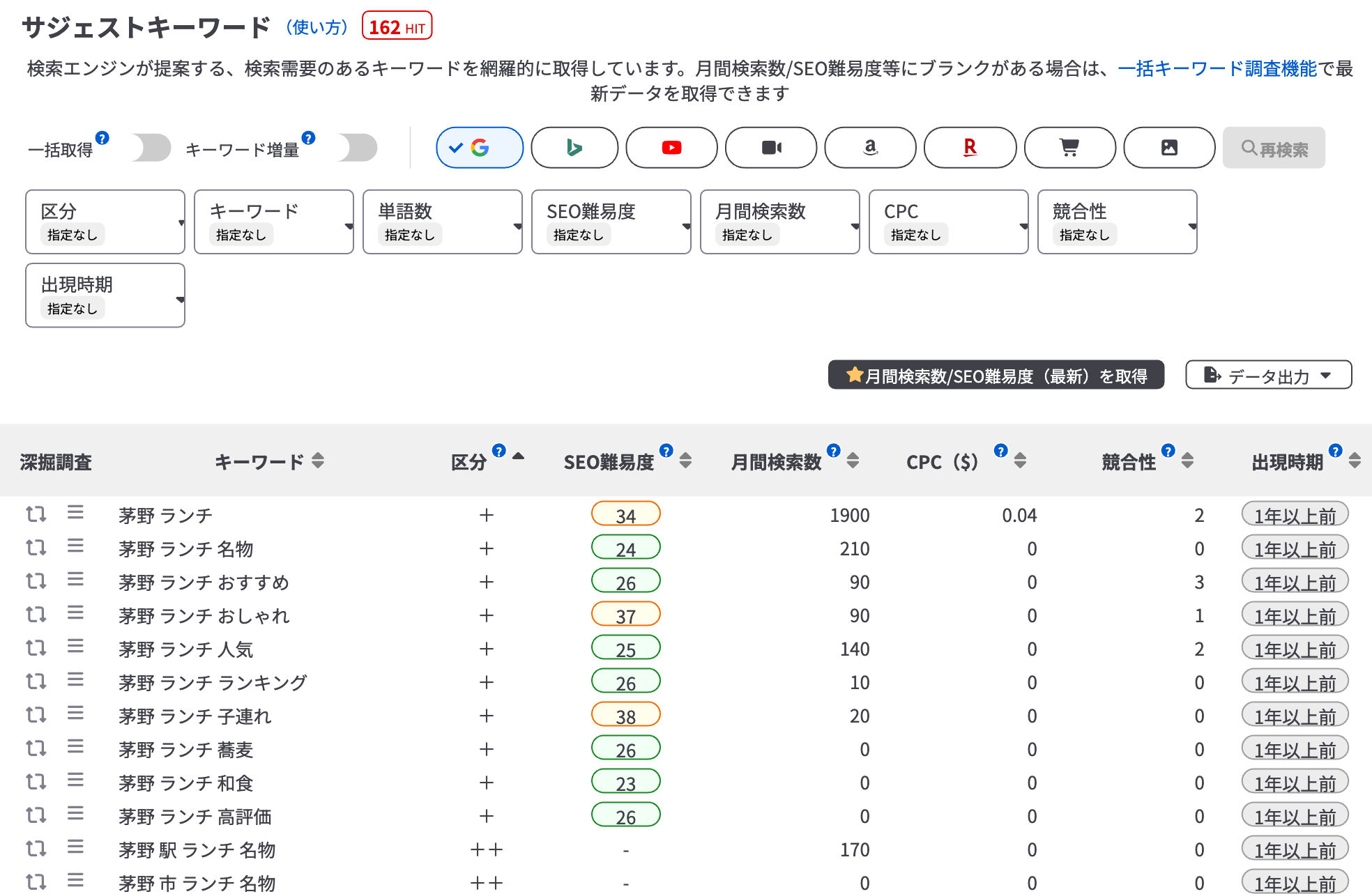The width and height of the screenshot is (1372, 894).
Task: Click the 162 HIT badge
Action: [397, 26]
